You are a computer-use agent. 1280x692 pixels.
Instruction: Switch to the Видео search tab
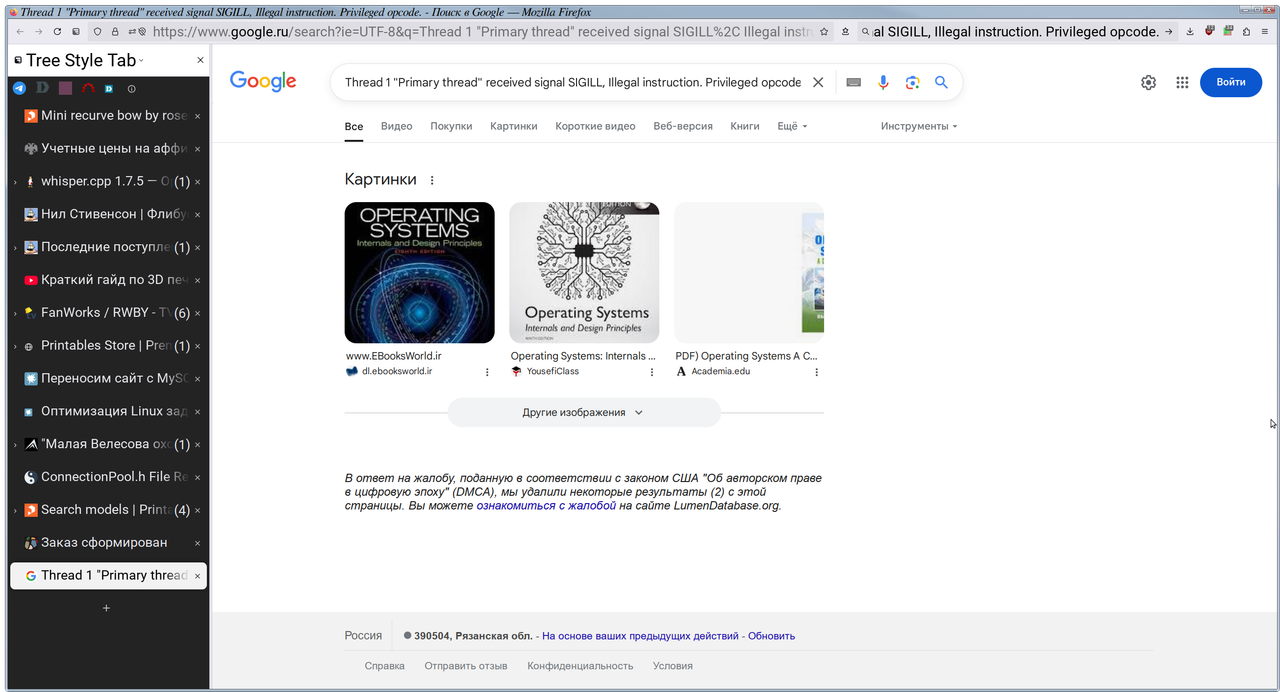pos(397,126)
